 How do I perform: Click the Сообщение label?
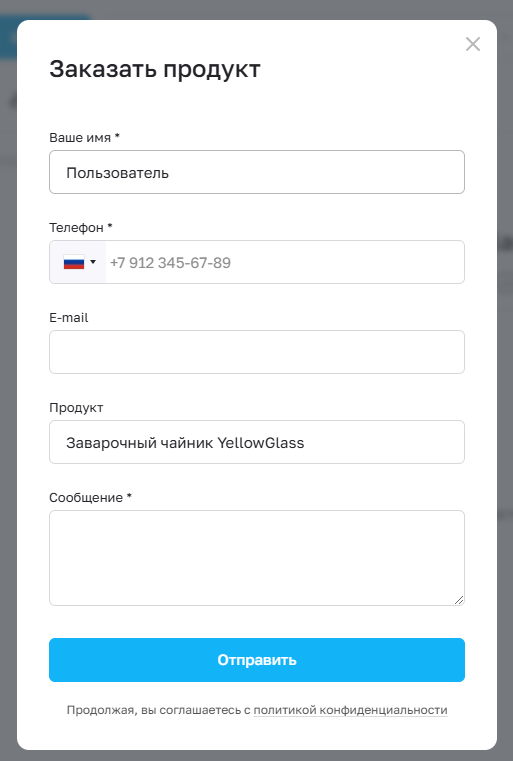[x=86, y=498]
